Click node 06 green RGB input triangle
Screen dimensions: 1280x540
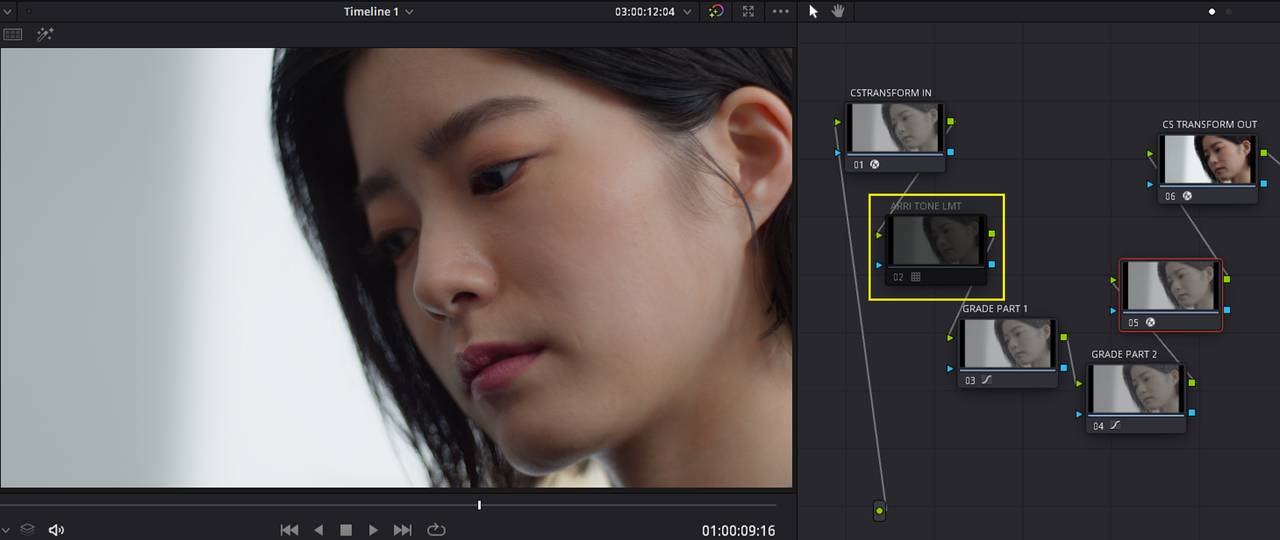pos(1151,154)
